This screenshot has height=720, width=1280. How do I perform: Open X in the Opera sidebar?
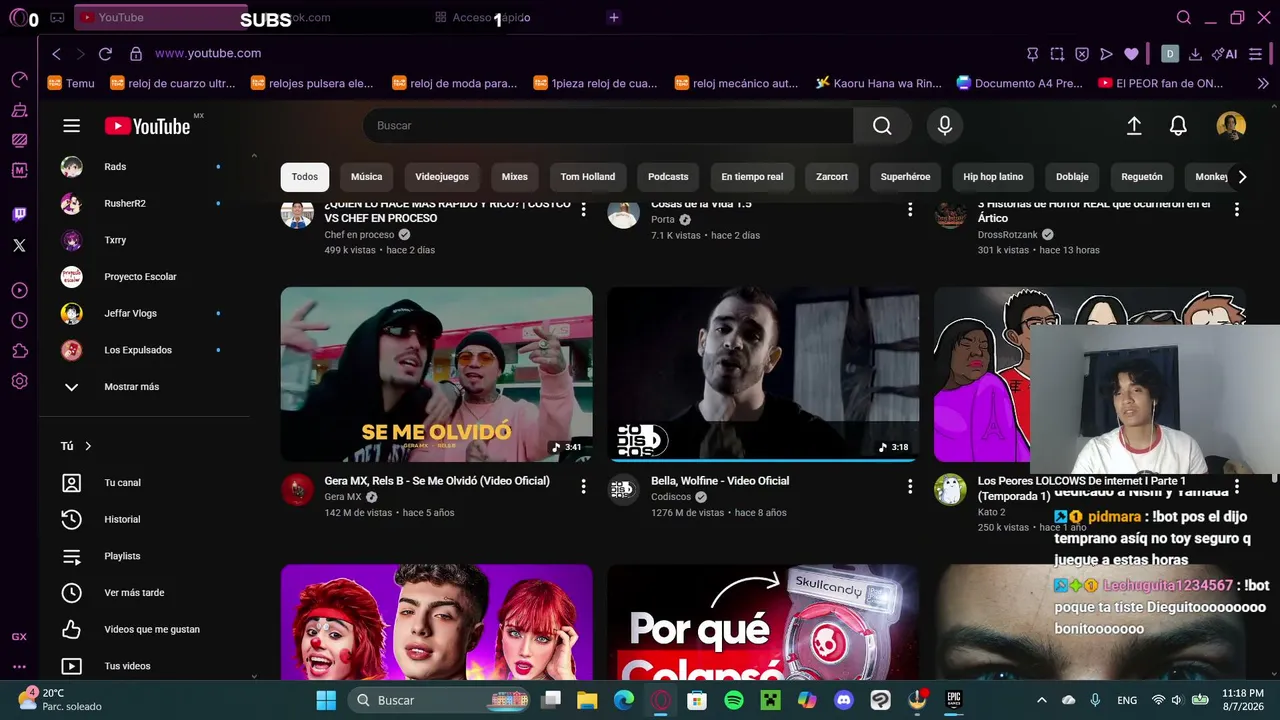point(19,245)
